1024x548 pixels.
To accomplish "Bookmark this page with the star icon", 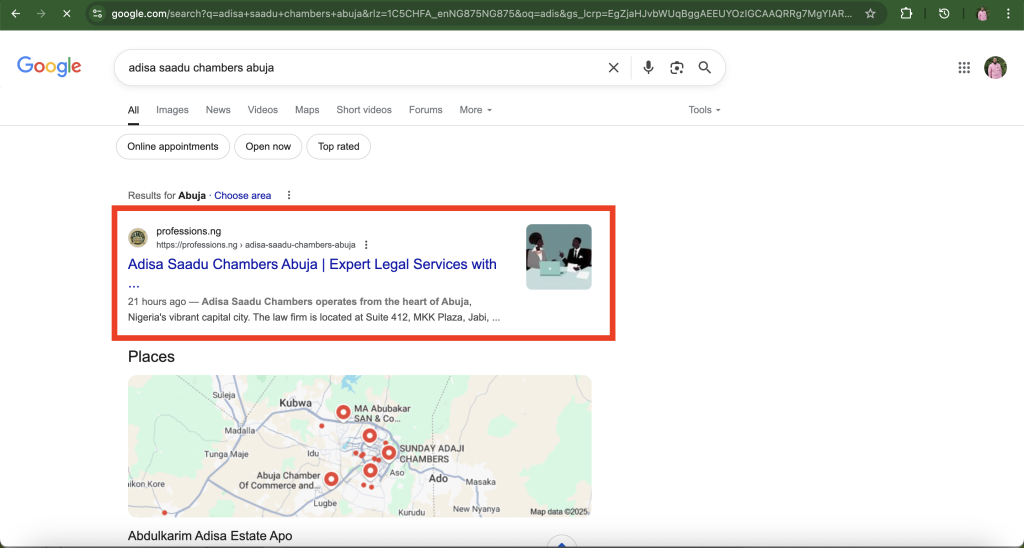I will coord(870,13).
